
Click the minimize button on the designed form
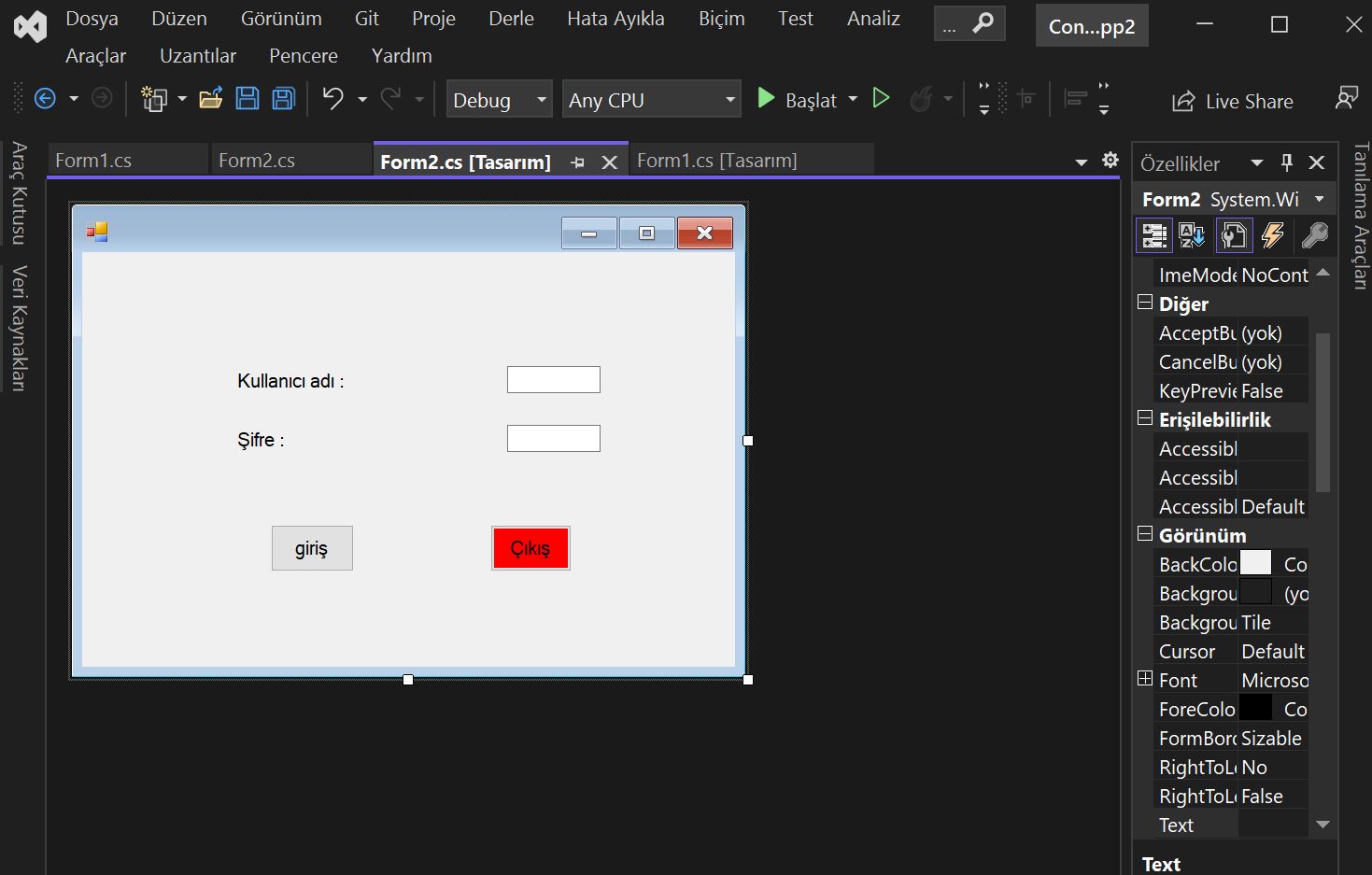tap(589, 233)
